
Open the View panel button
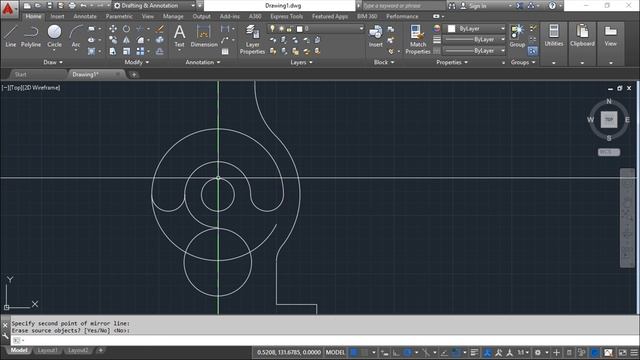coord(611,36)
